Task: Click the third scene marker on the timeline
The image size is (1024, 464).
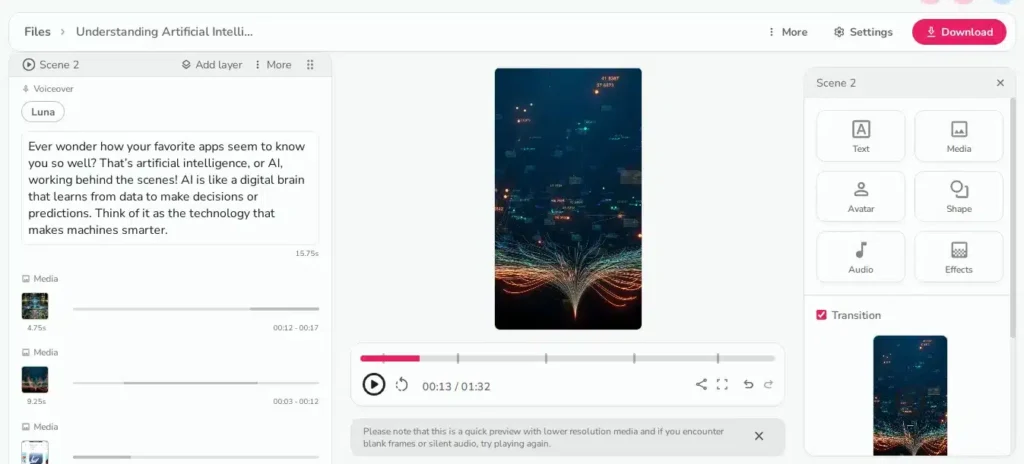Action: click(546, 358)
